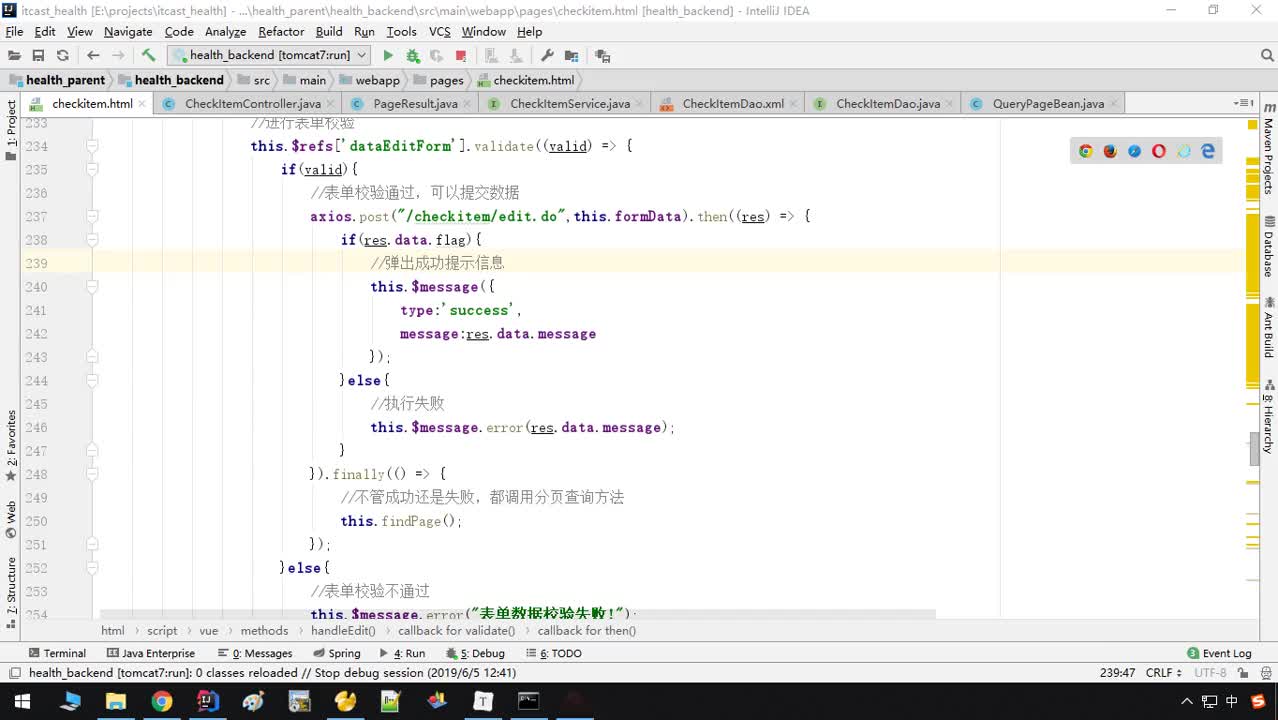
Task: Collapse the code fold at line 248
Action: (x=92, y=474)
